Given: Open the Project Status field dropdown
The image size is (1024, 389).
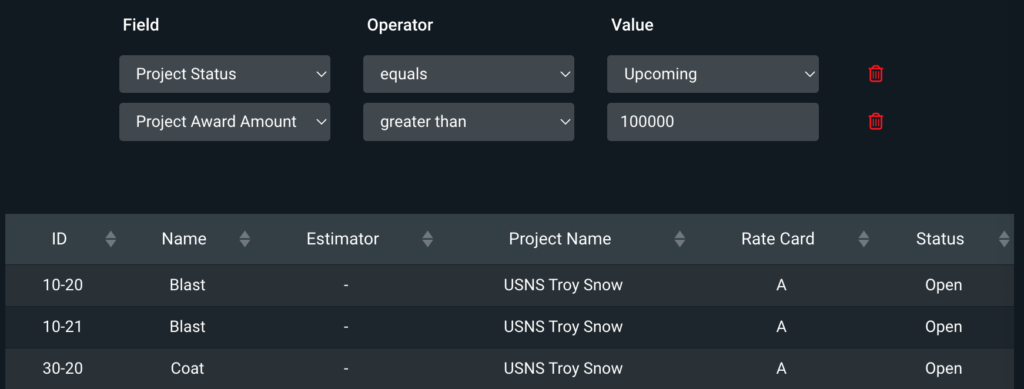Looking at the screenshot, I should (225, 74).
